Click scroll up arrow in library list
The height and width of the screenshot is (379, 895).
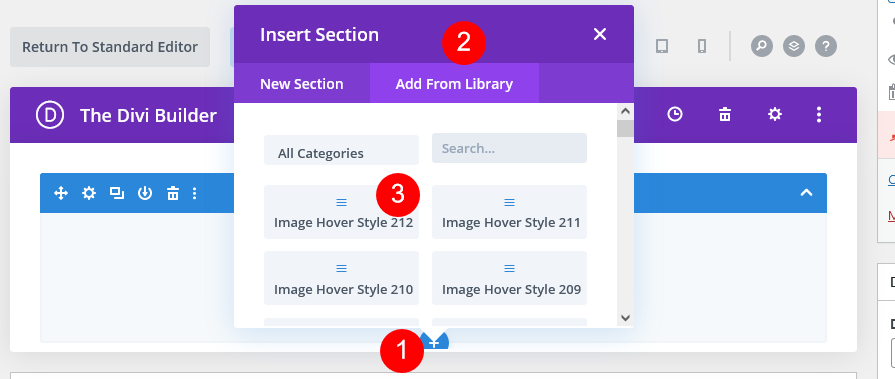[x=625, y=111]
